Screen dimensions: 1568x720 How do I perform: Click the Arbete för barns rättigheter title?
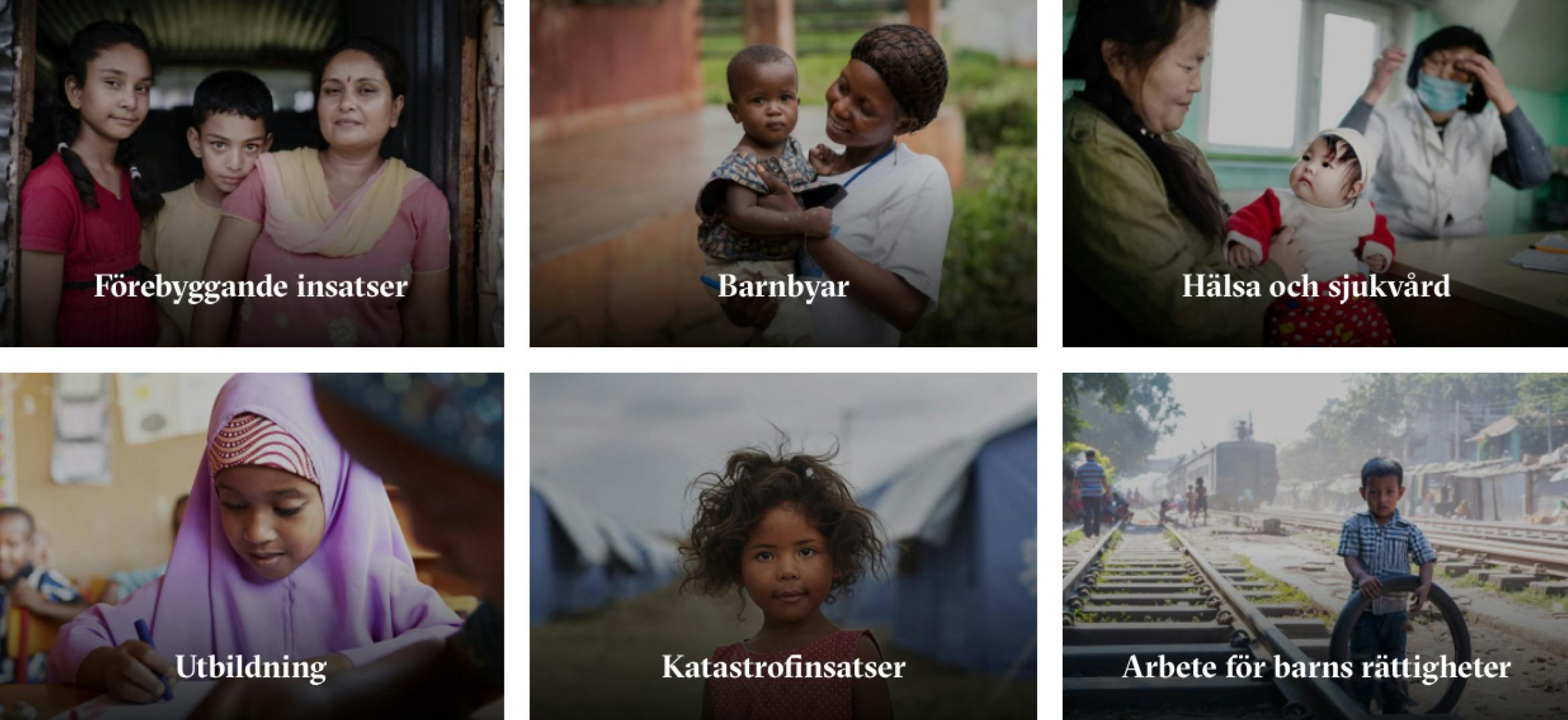tap(1316, 667)
